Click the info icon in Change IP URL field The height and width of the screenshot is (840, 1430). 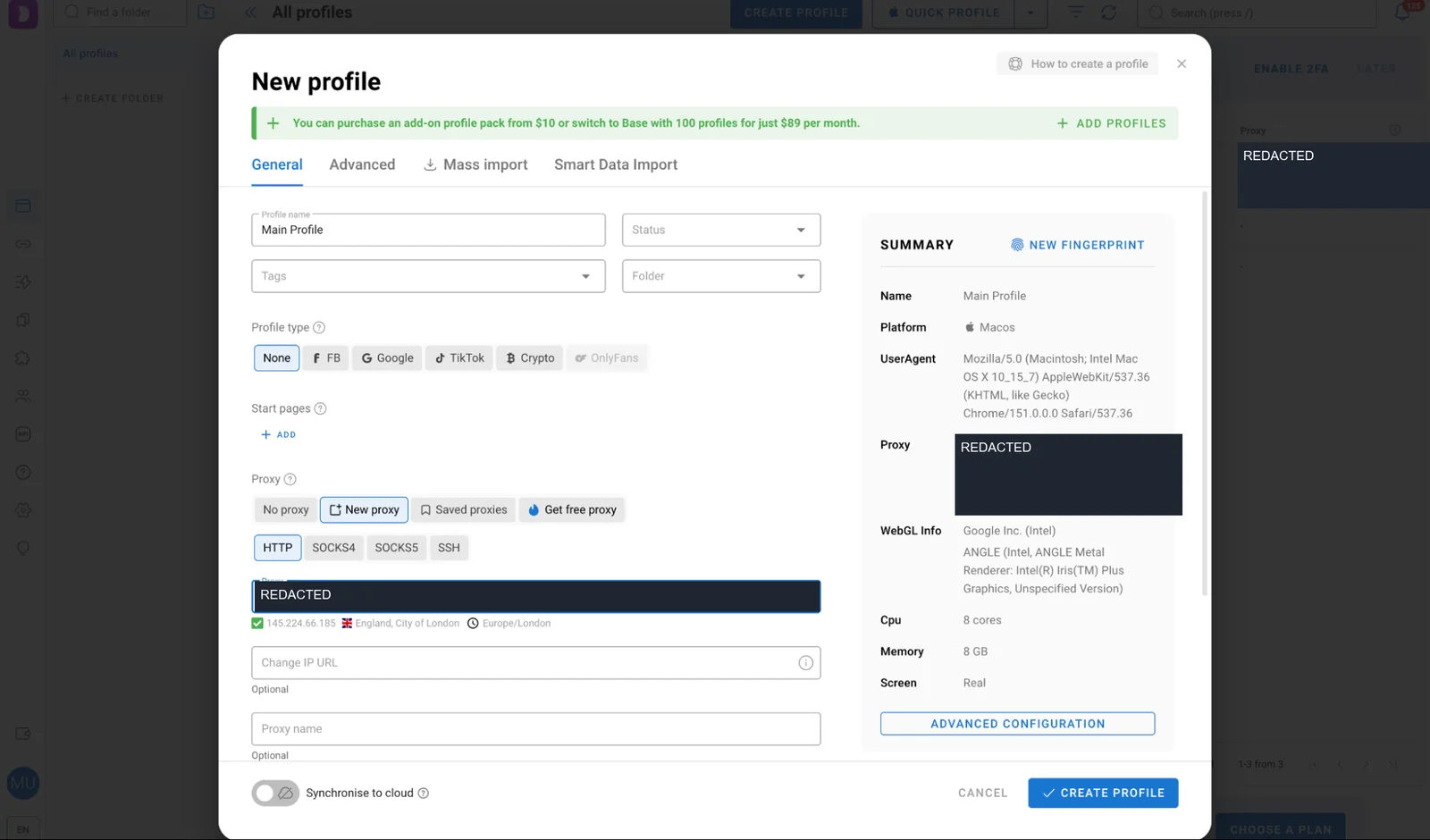pyautogui.click(x=805, y=663)
